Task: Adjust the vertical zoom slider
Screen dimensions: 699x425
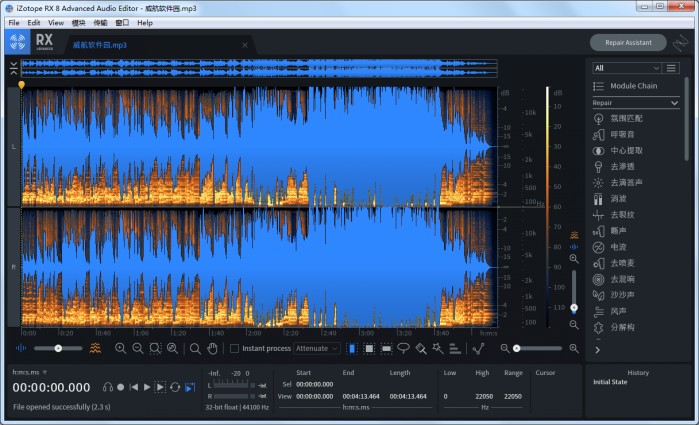Action: coord(574,291)
